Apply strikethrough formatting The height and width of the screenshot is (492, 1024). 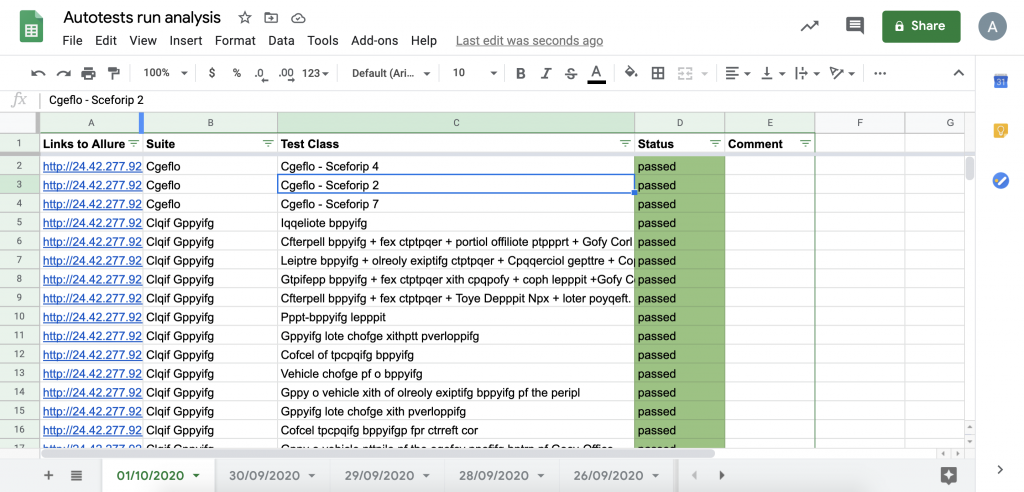(x=570, y=73)
